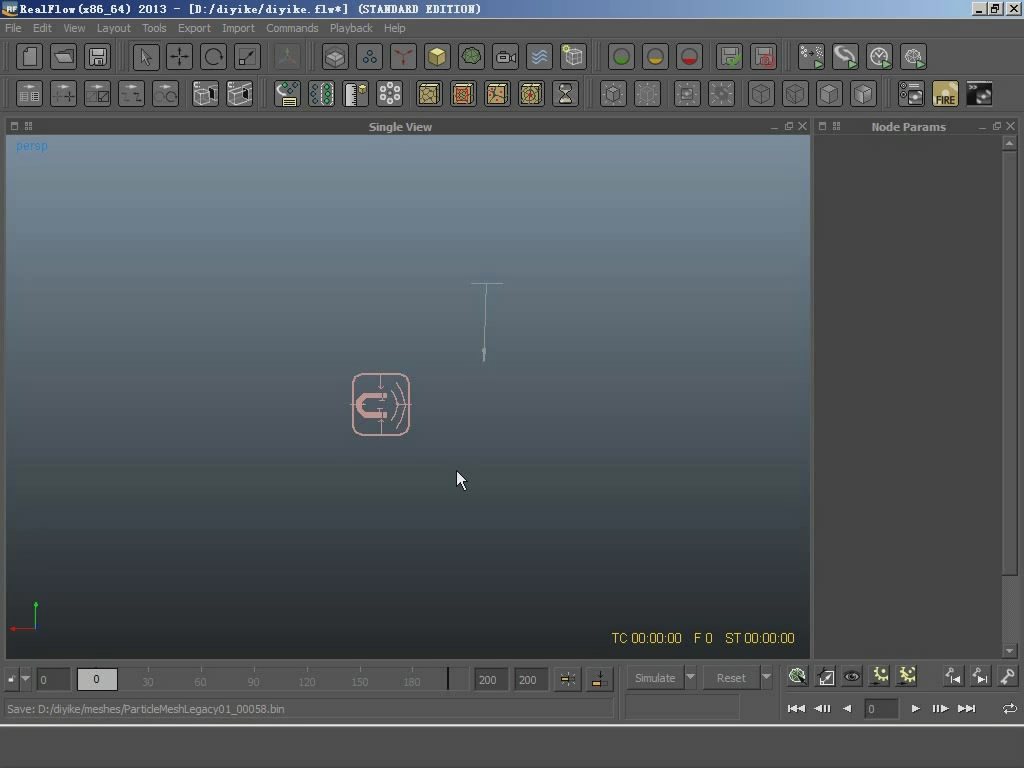Open the Import menu

(x=238, y=28)
